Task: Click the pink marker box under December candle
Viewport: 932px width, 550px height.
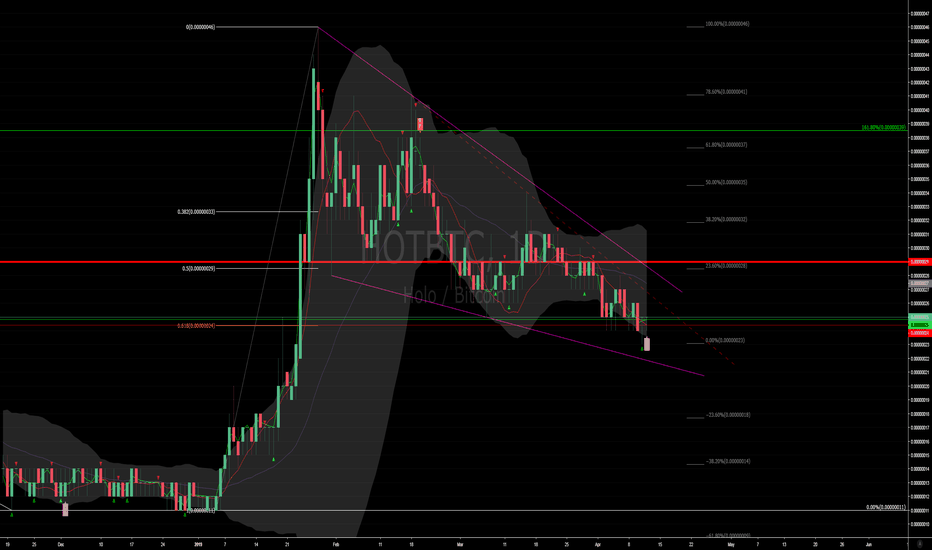Action: [65, 510]
